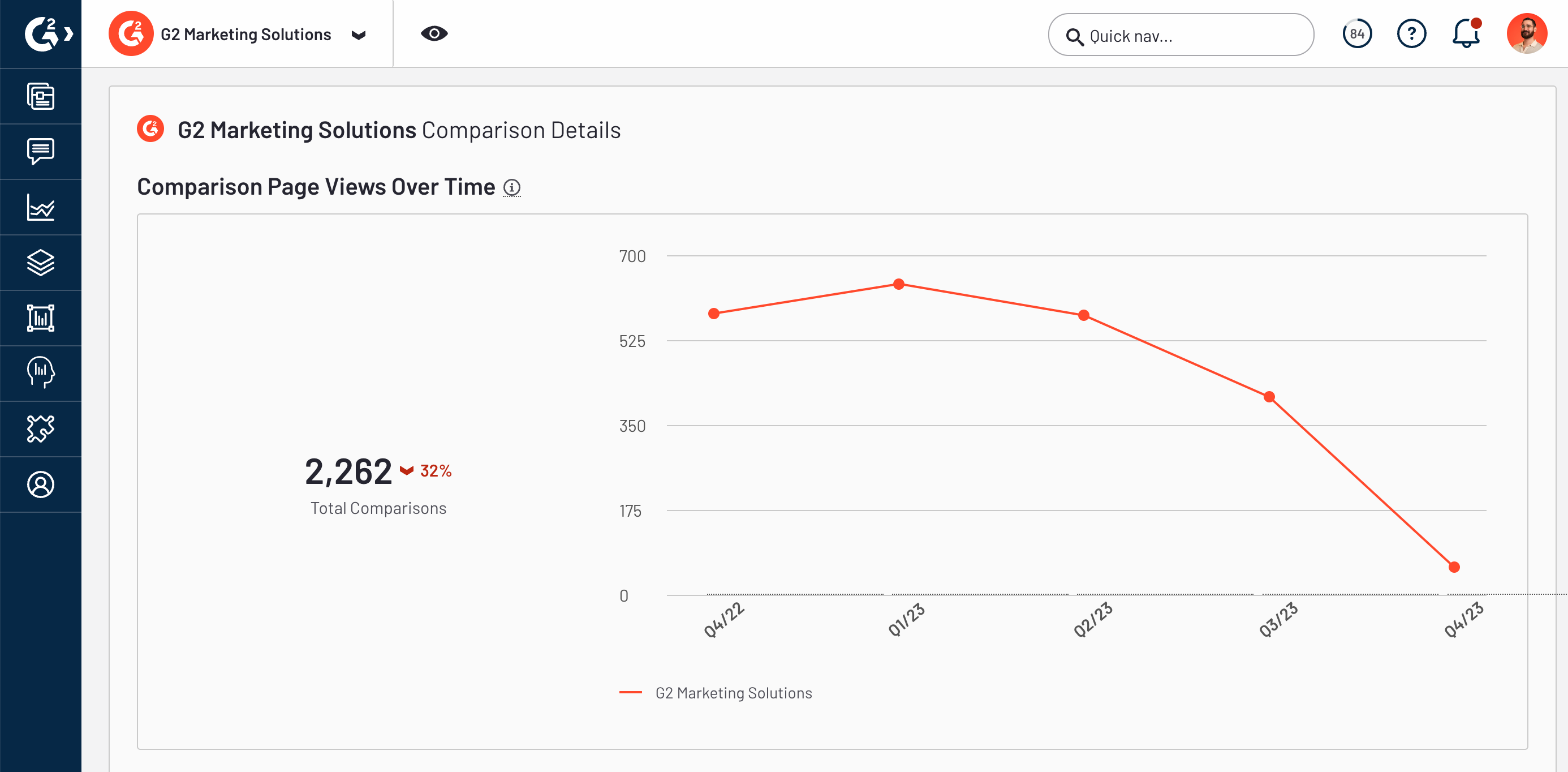
Task: Click the Q4/22 axis label
Action: point(723,619)
